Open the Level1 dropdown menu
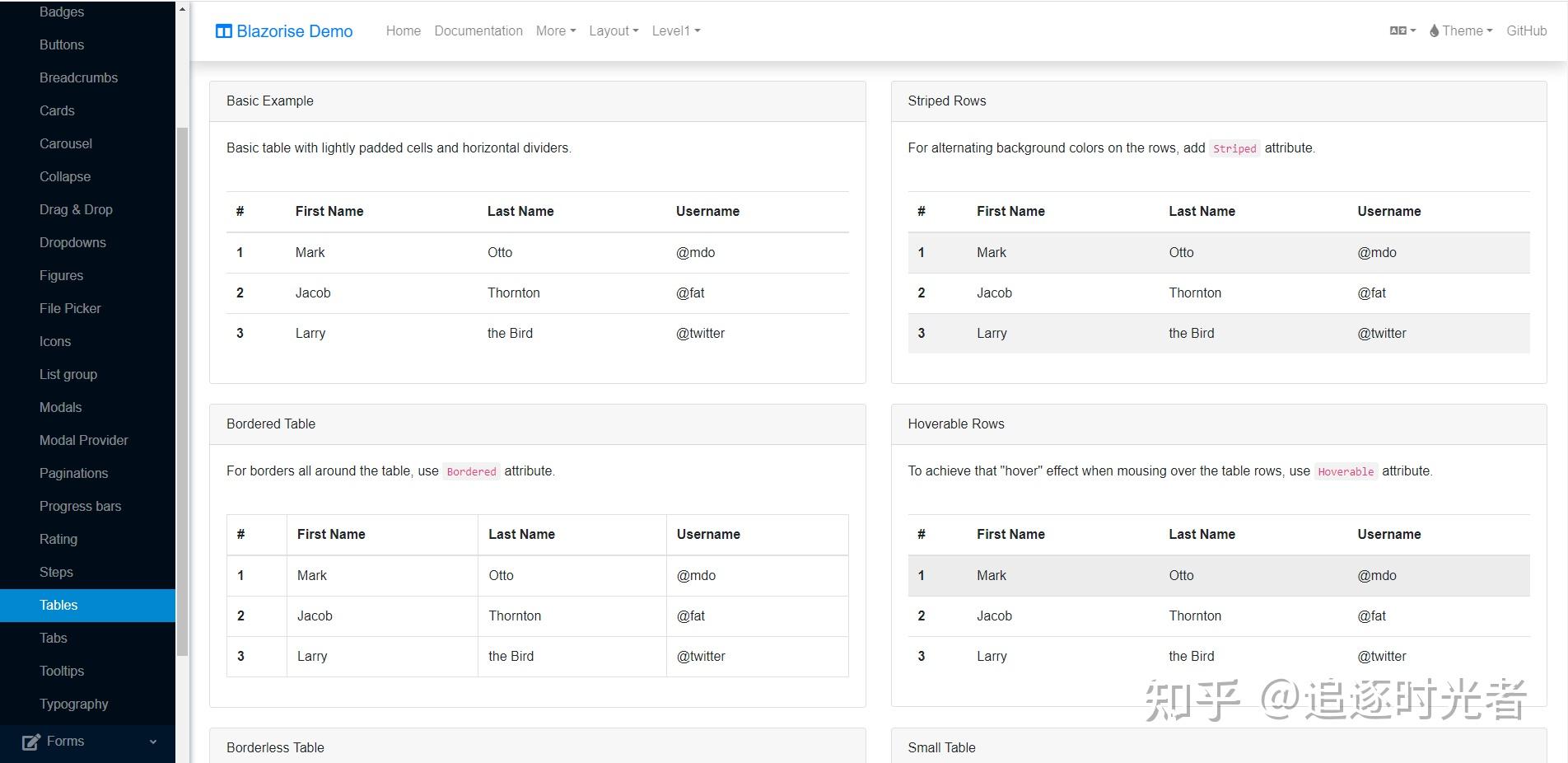This screenshot has height=763, width=1568. tap(675, 31)
